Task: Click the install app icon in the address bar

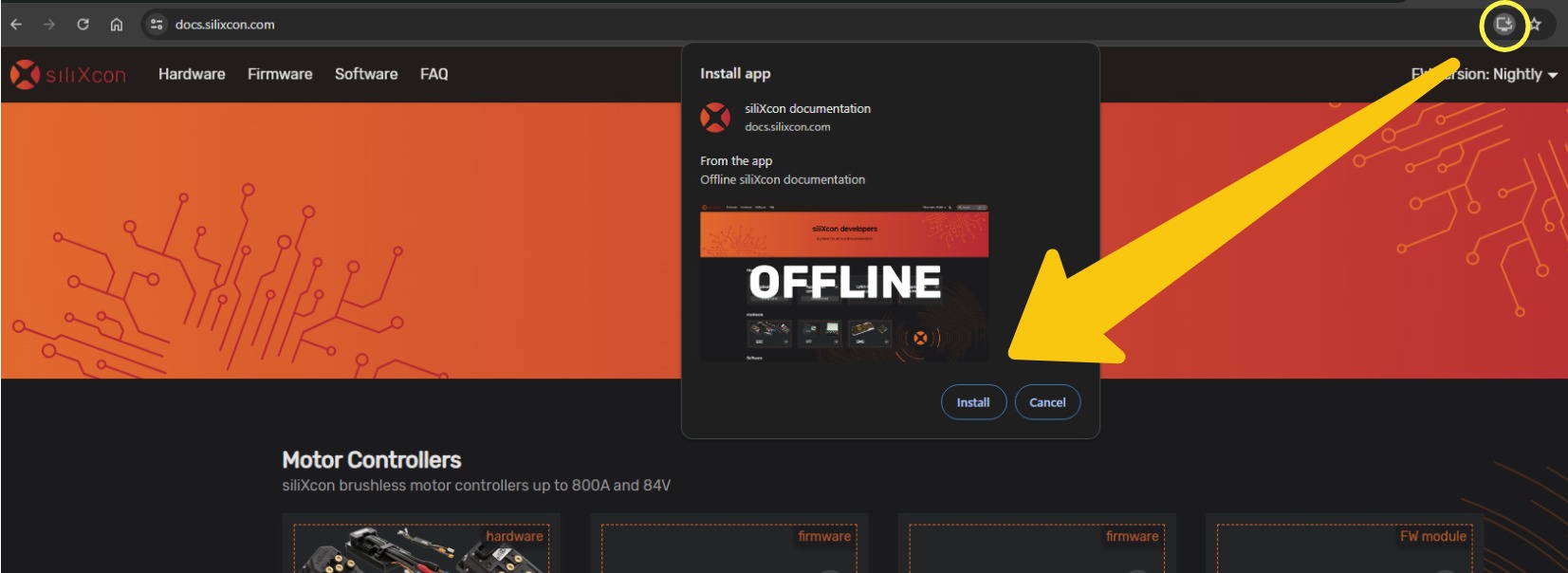Action: click(1503, 25)
